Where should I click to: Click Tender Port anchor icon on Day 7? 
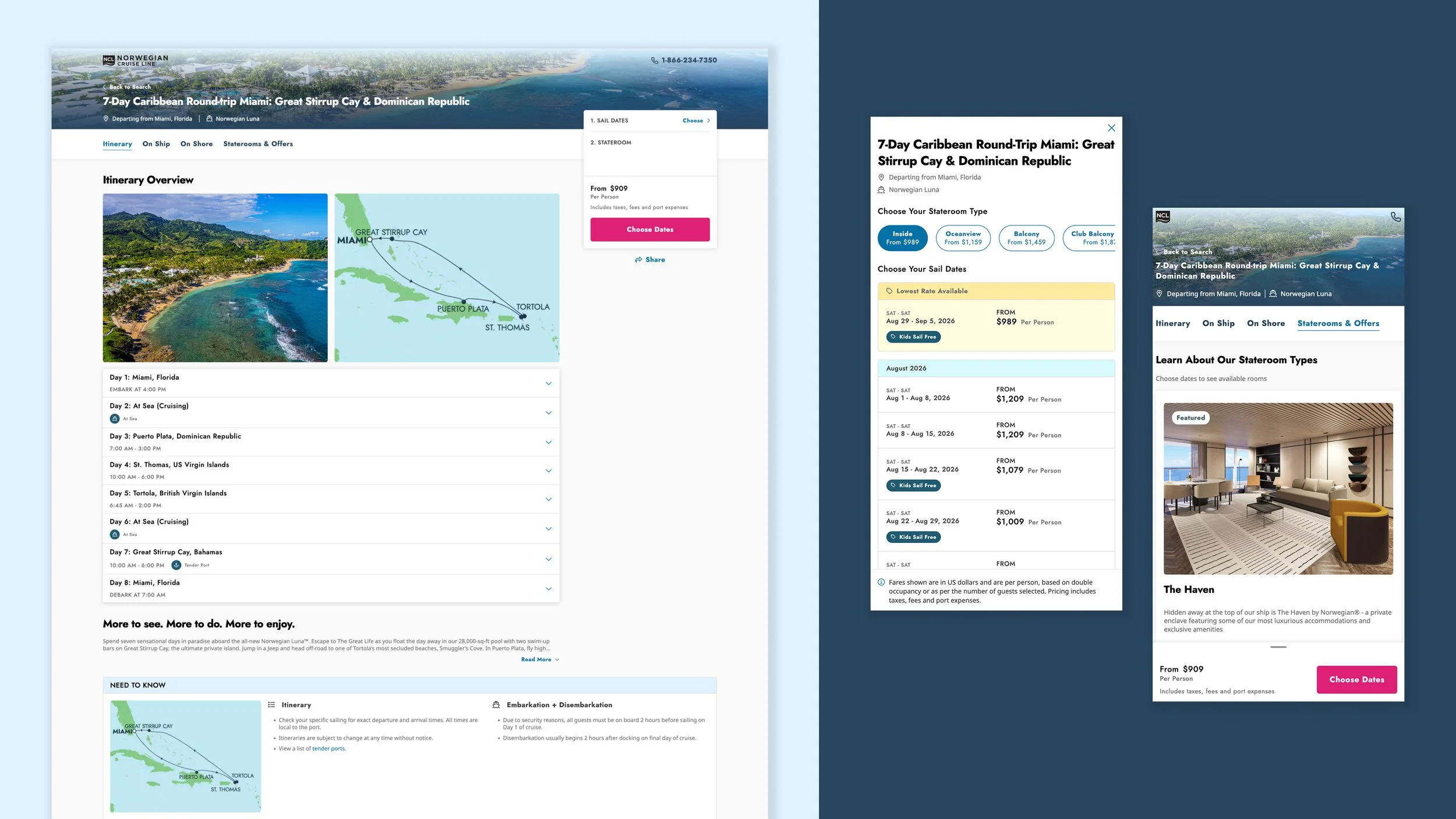[176, 565]
